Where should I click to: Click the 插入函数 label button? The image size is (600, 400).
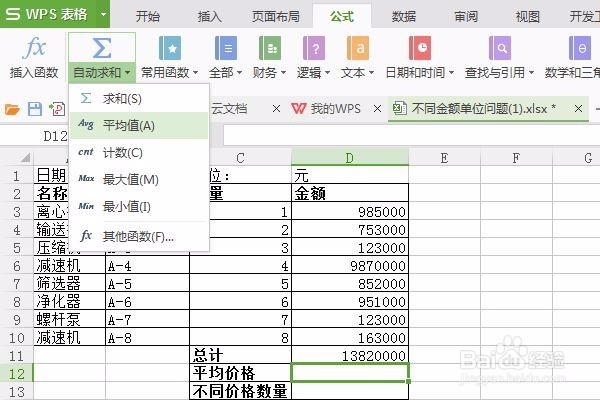point(34,72)
